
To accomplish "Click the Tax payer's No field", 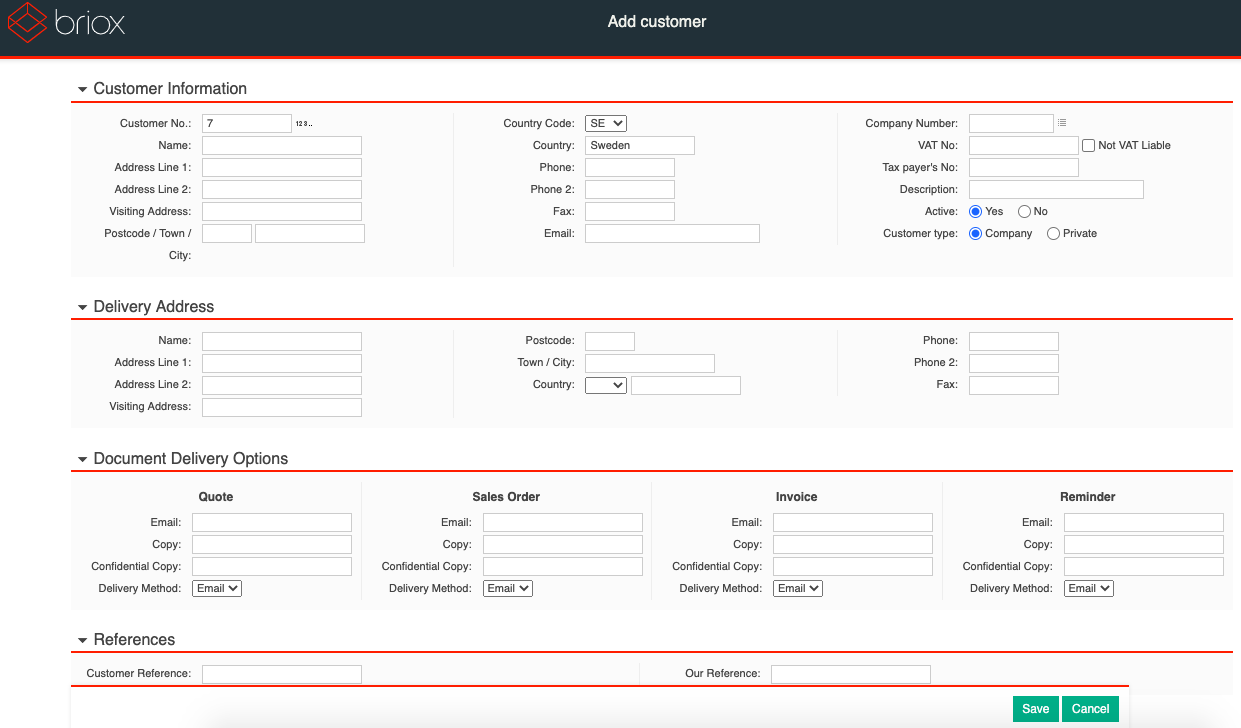I will tap(1024, 167).
